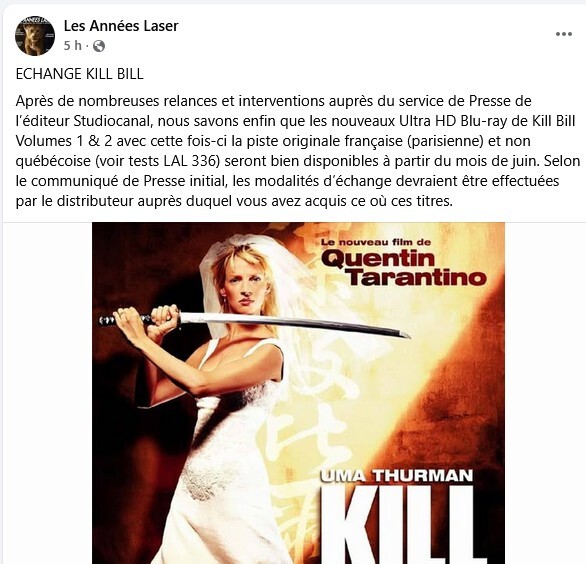Click the globe public audience icon

(x=99, y=46)
